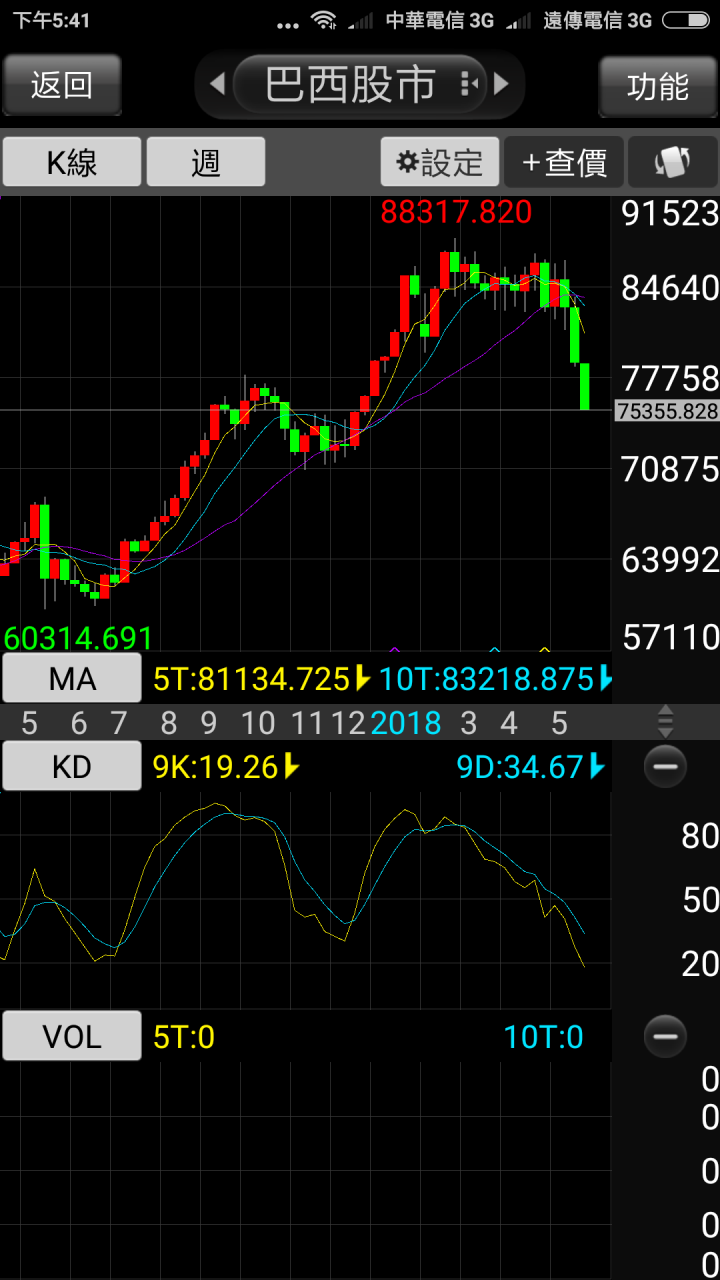Tap the +查價 price lookup button
This screenshot has width=720, height=1280.
(564, 162)
